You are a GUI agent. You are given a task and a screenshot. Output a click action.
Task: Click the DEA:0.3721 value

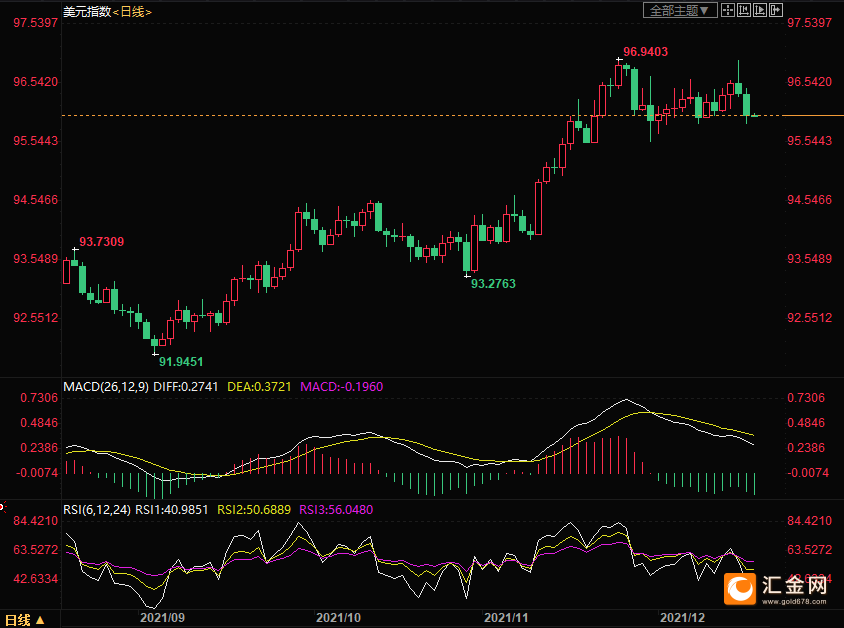[x=259, y=386]
